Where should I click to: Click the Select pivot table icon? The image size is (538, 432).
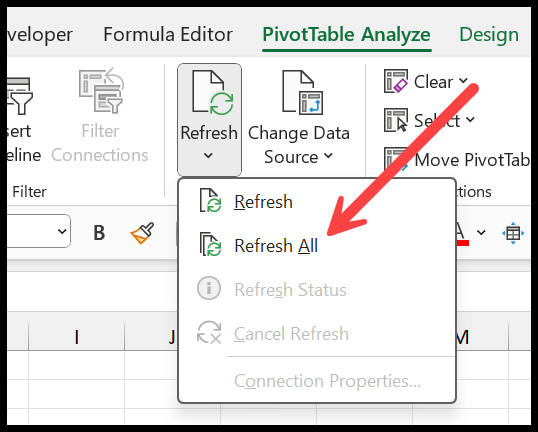point(396,120)
